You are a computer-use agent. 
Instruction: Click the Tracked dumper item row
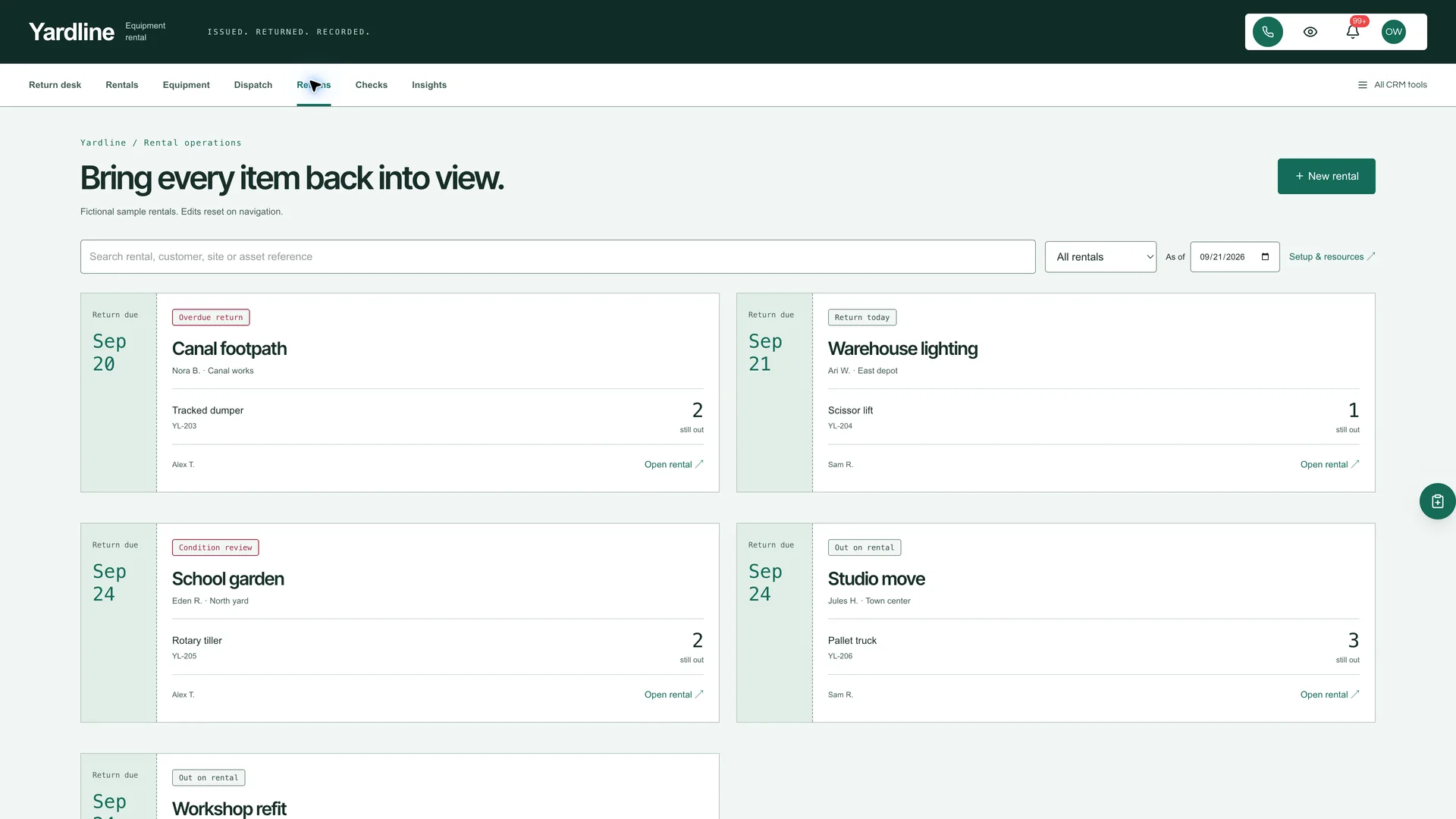point(438,417)
